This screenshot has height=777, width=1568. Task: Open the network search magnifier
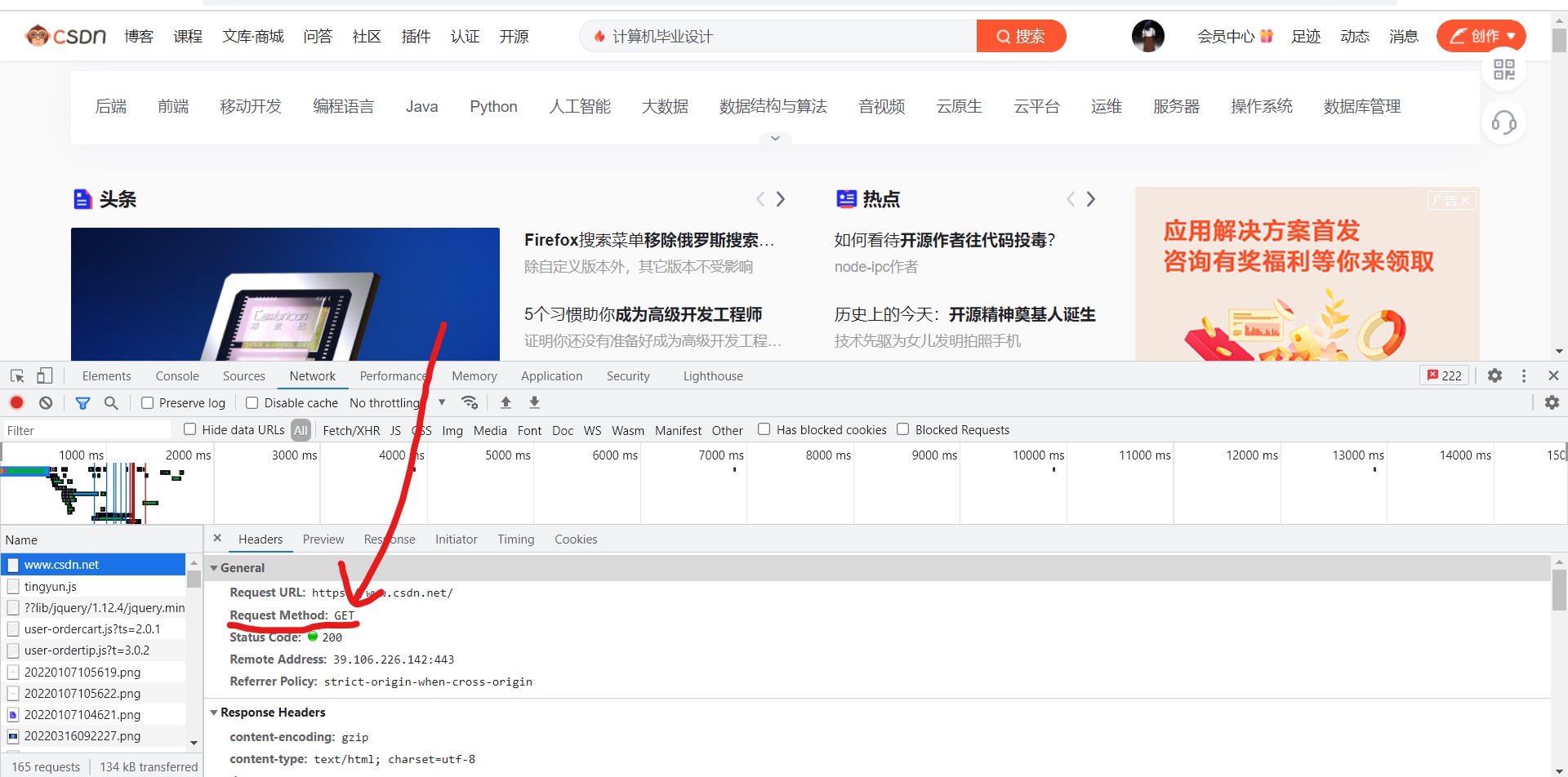click(x=111, y=402)
